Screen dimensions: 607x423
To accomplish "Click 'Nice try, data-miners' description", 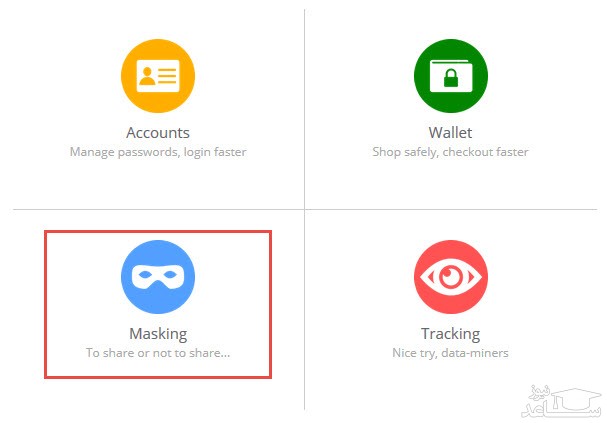I will (450, 353).
